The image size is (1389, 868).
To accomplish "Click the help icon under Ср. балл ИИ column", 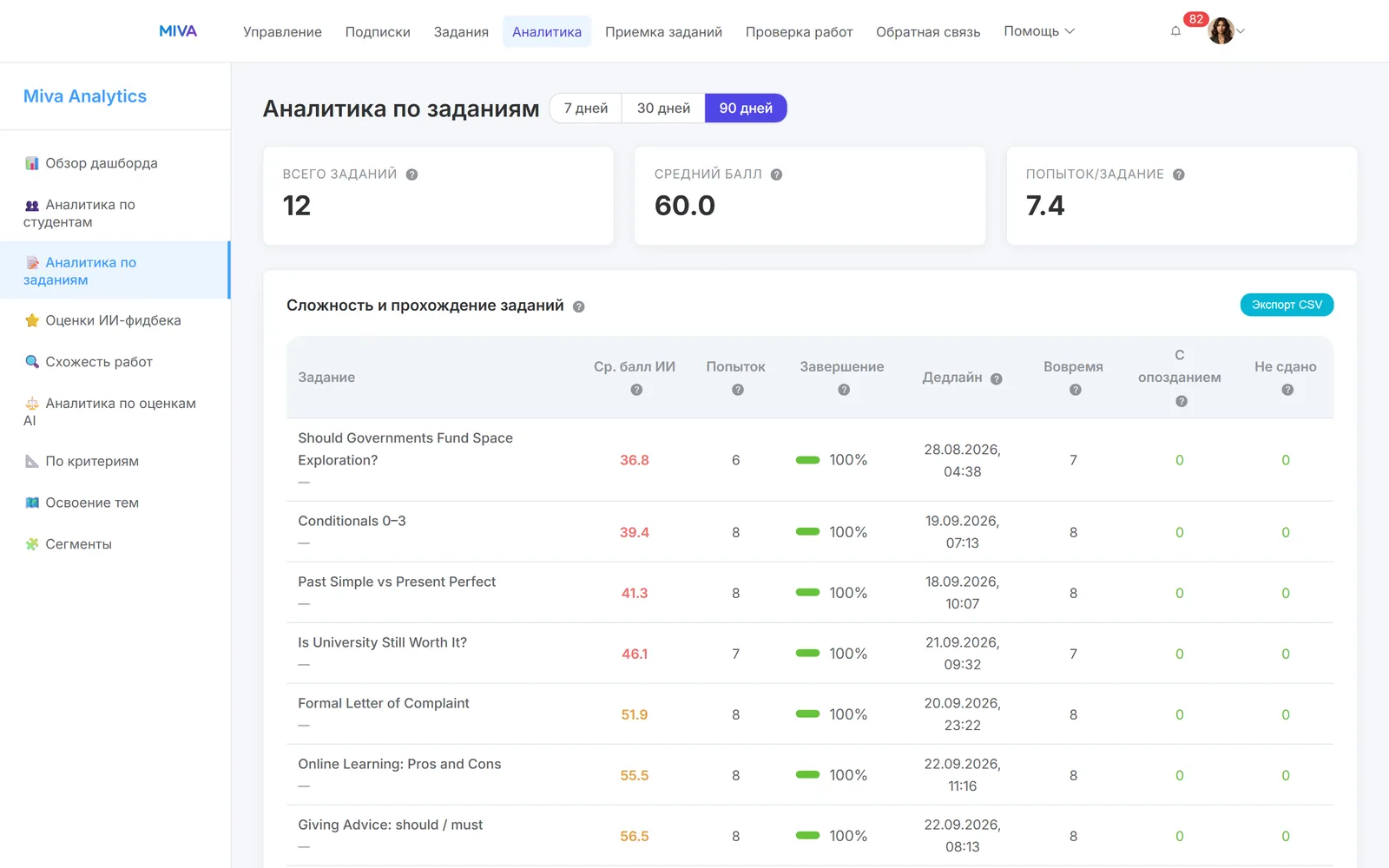I will [636, 390].
